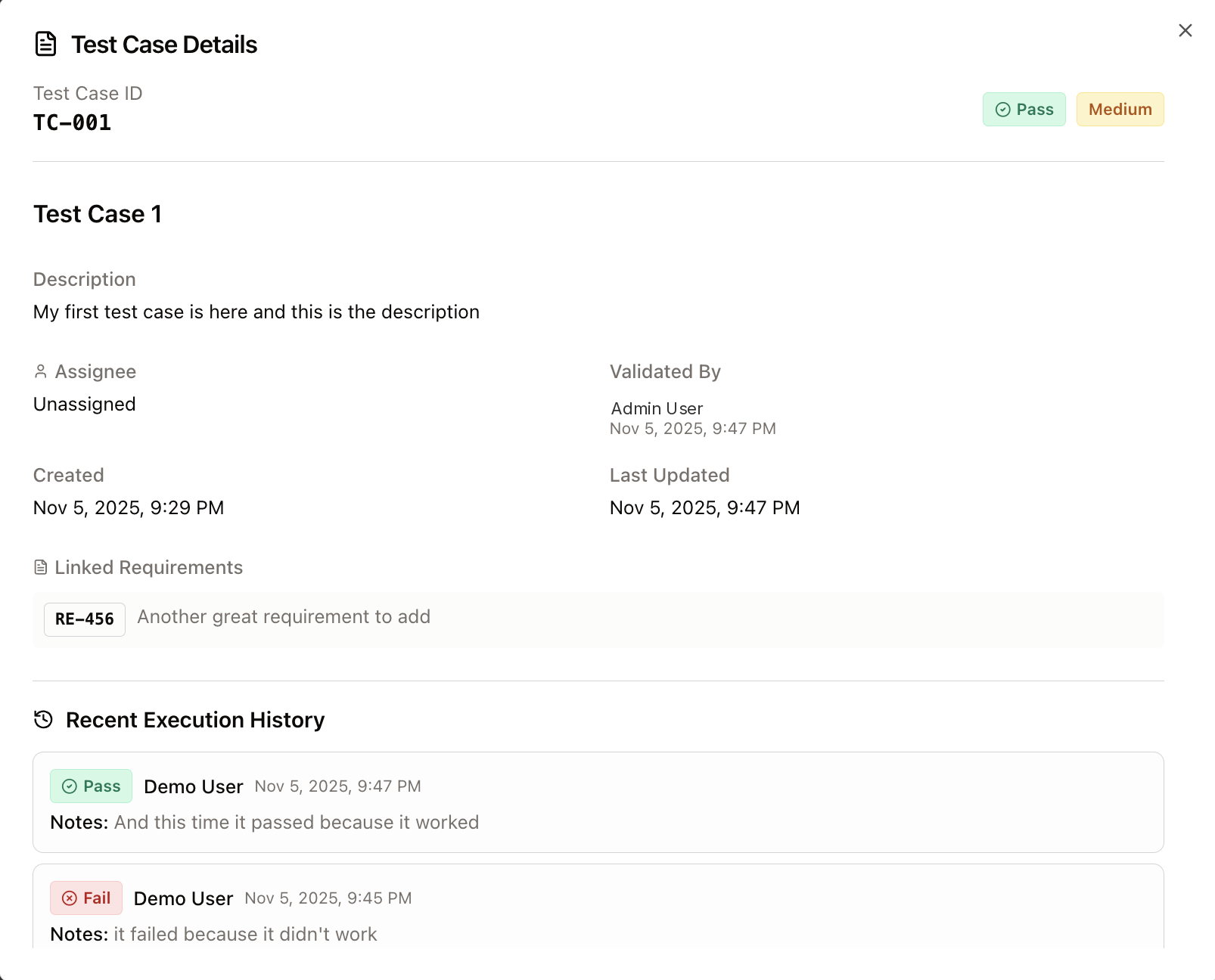The image size is (1215, 980).
Task: Select the Test Case ID TC-001
Action: click(72, 122)
